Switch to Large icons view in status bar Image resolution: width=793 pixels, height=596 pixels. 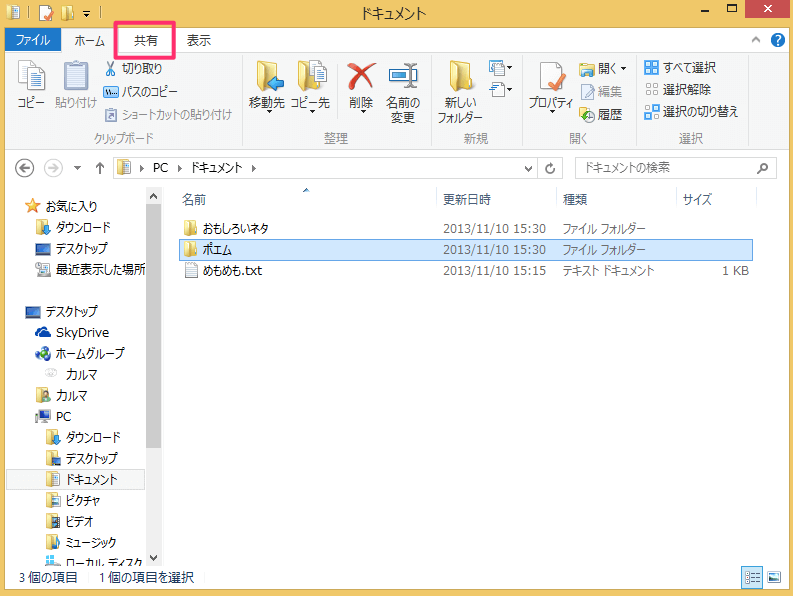(774, 577)
